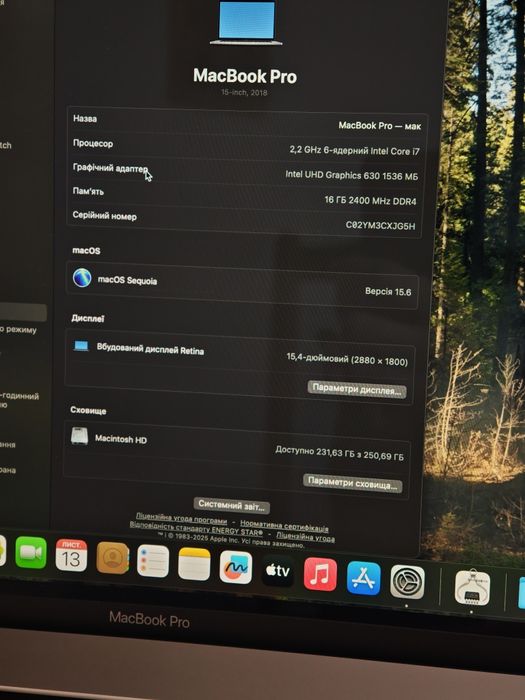Open the yellow Notes app
The height and width of the screenshot is (700, 525).
(194, 564)
